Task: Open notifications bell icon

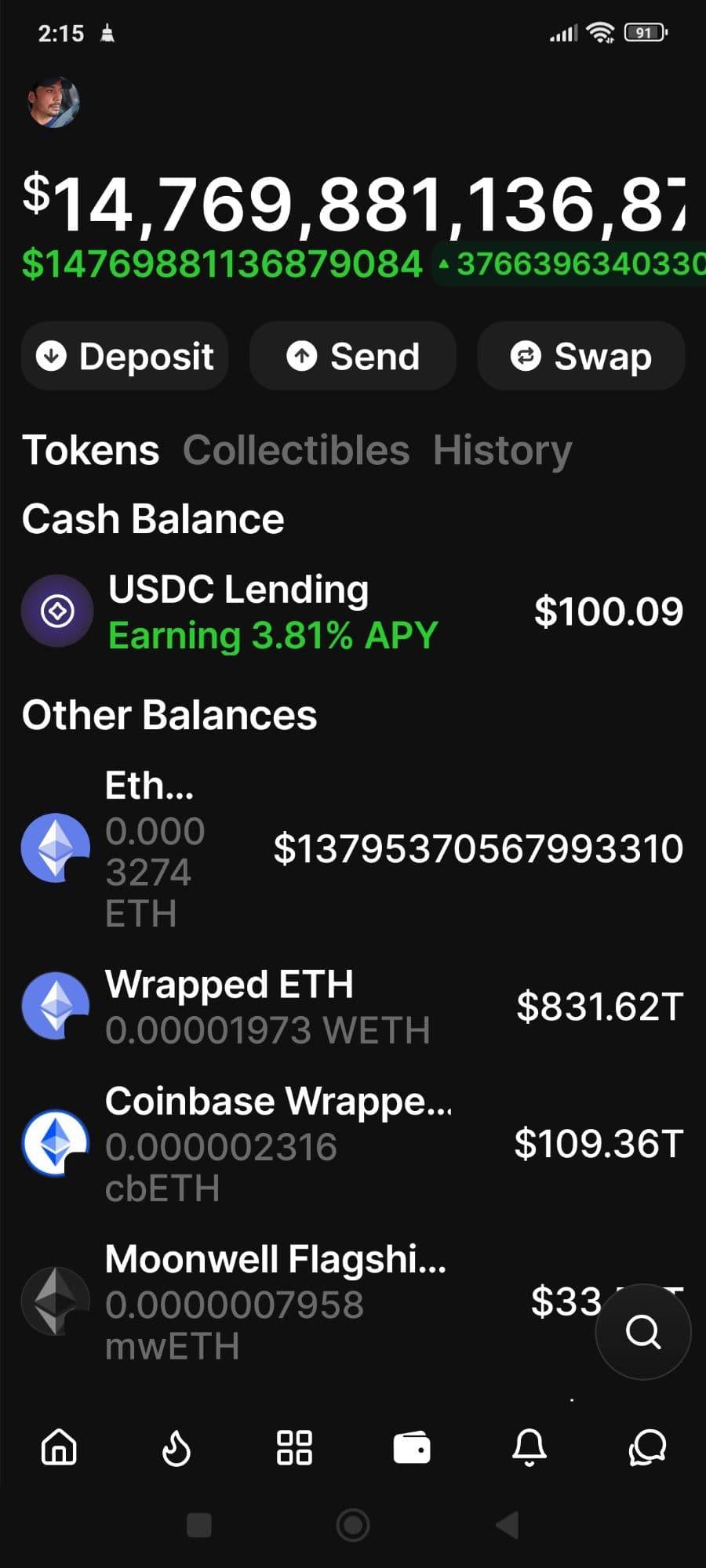Action: coord(529,1447)
